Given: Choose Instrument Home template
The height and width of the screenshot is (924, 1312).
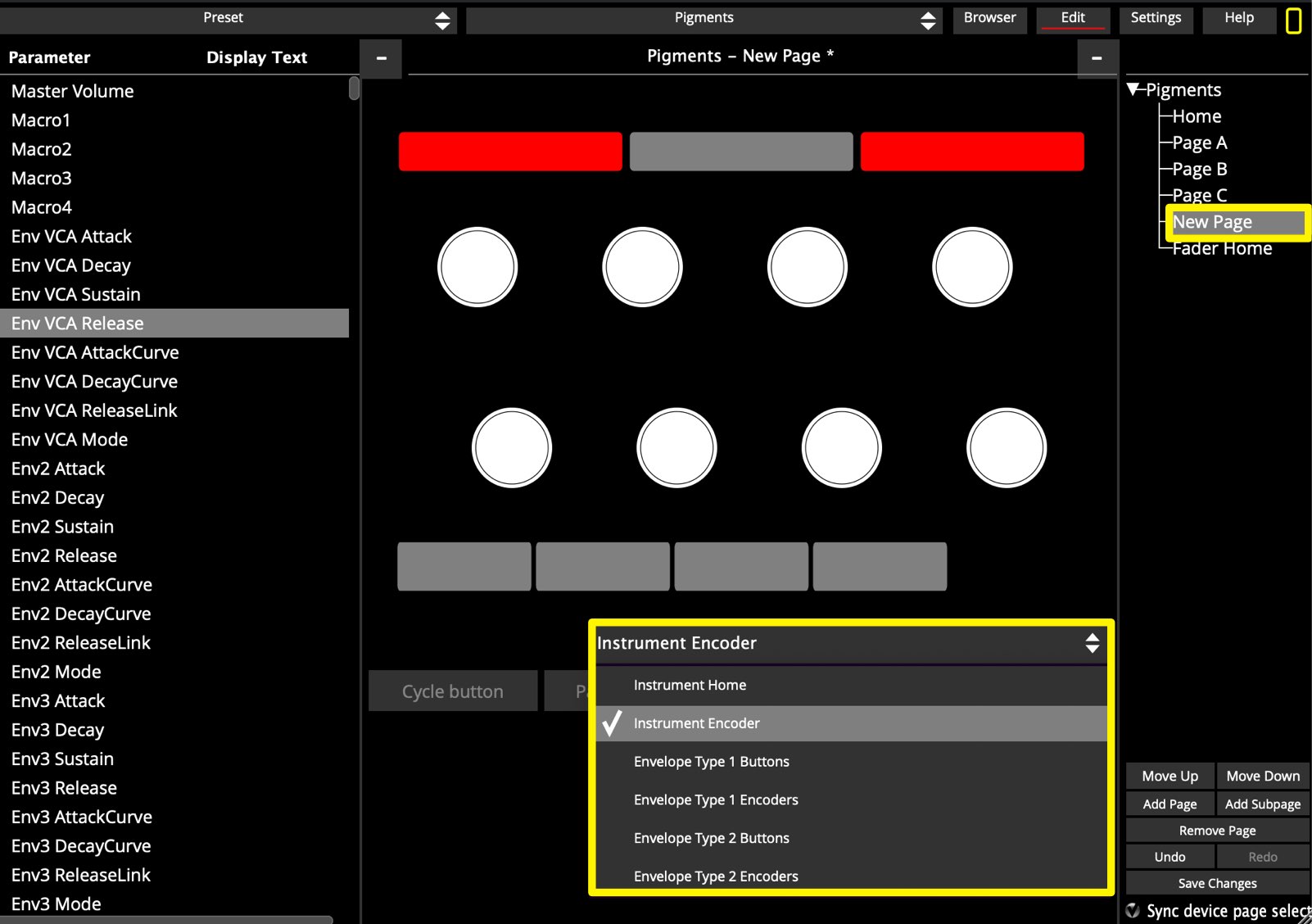Looking at the screenshot, I should click(850, 685).
